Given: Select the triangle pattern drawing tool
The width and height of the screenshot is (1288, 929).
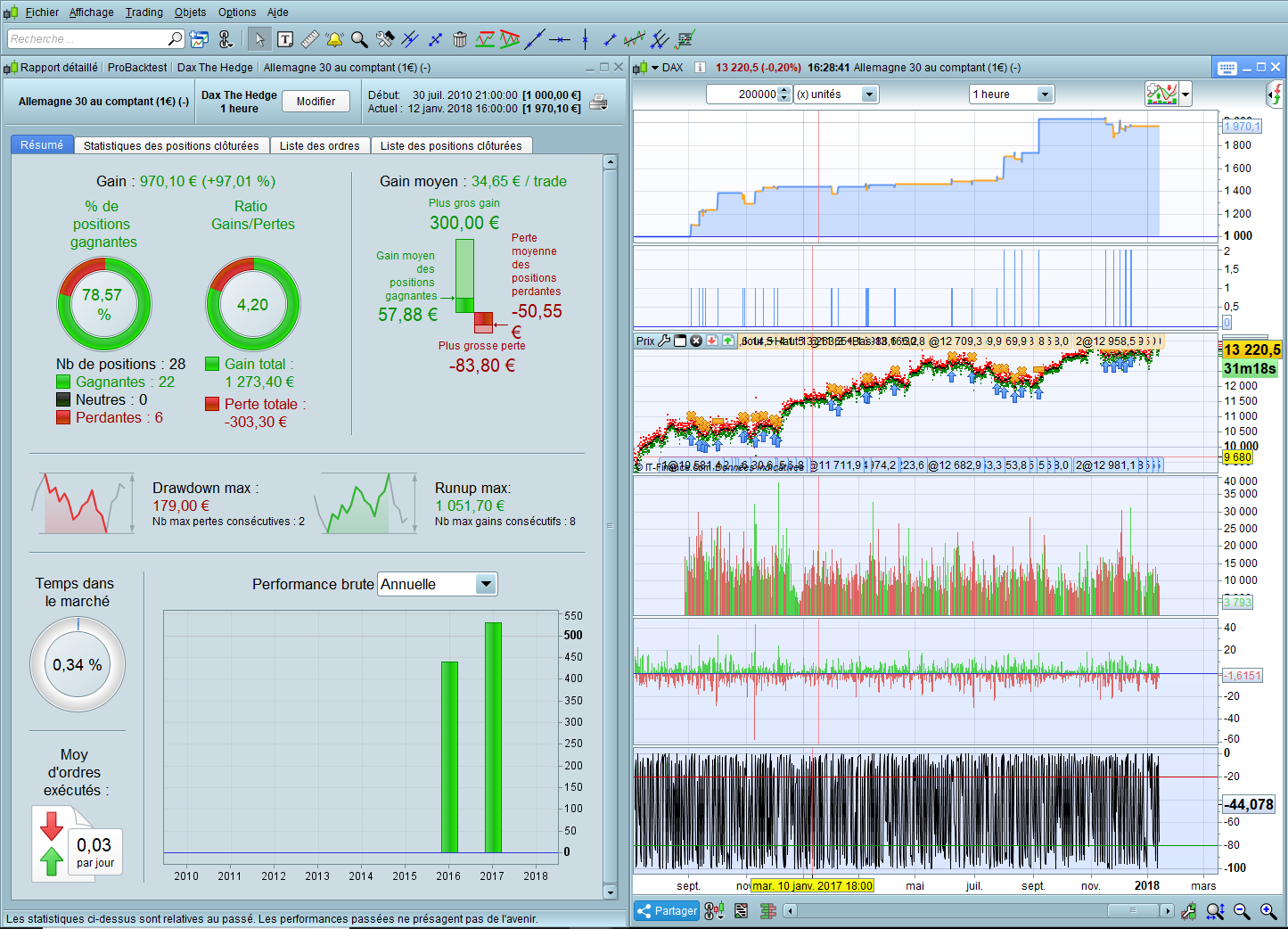Looking at the screenshot, I should click(x=510, y=39).
